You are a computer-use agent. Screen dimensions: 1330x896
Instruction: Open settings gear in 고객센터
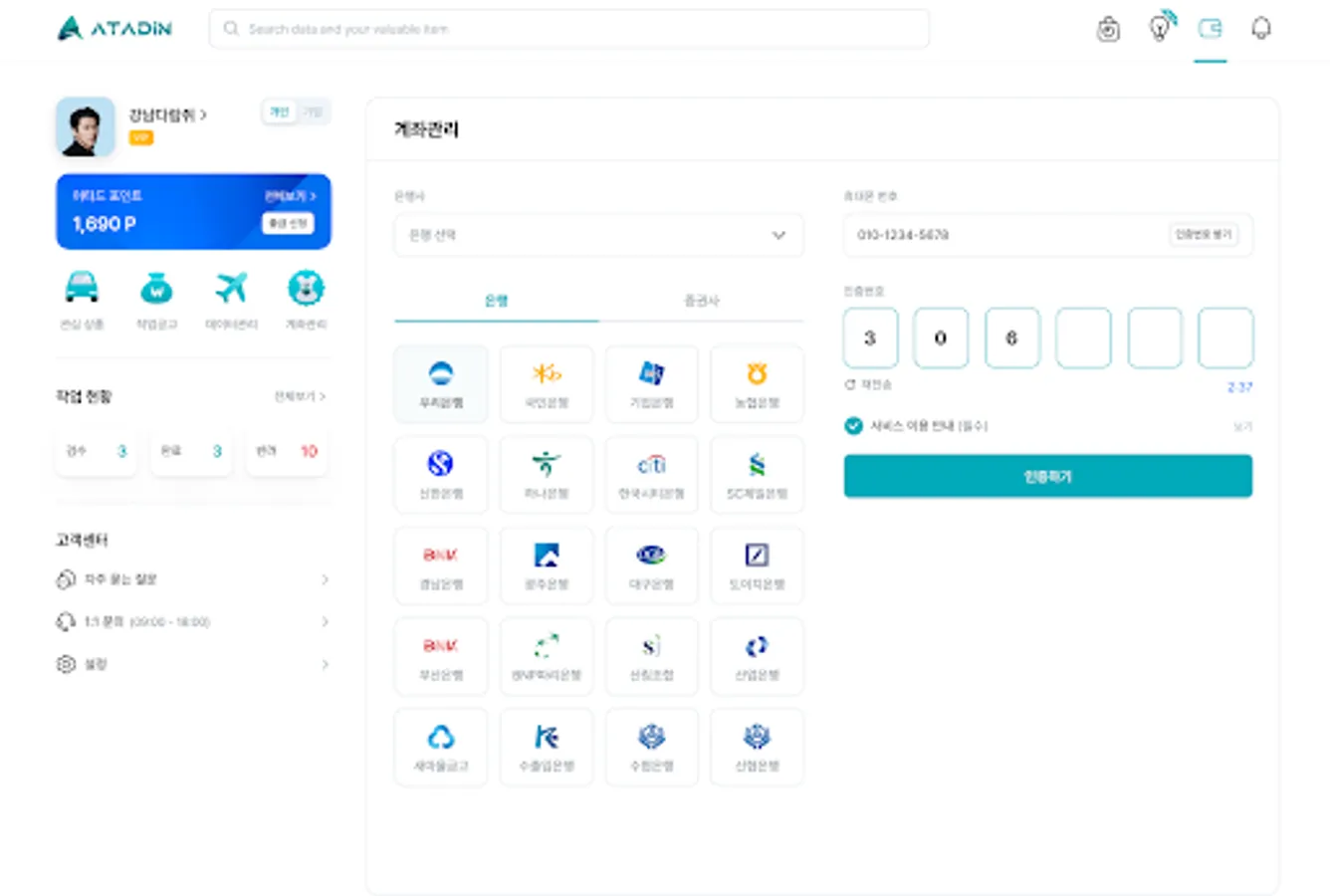tap(66, 664)
